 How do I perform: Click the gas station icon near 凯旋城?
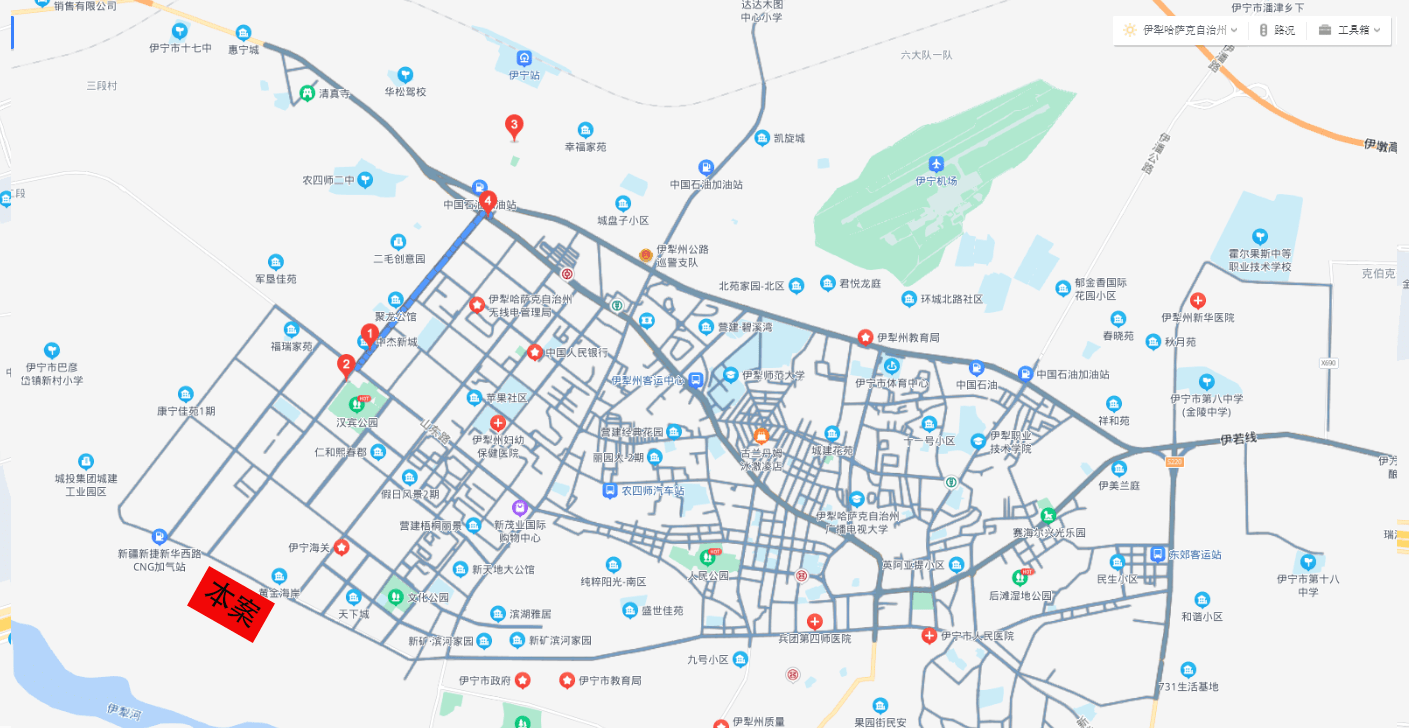pyautogui.click(x=706, y=166)
